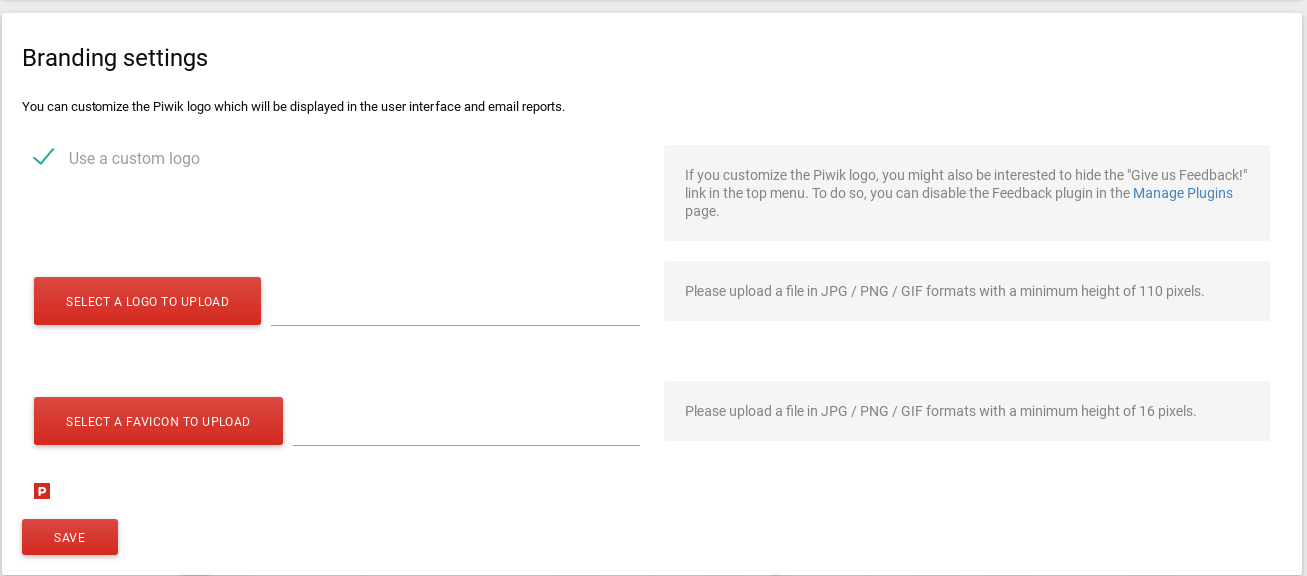The width and height of the screenshot is (1307, 576).
Task: Click the "Use a custom logo" label
Action: 134,158
